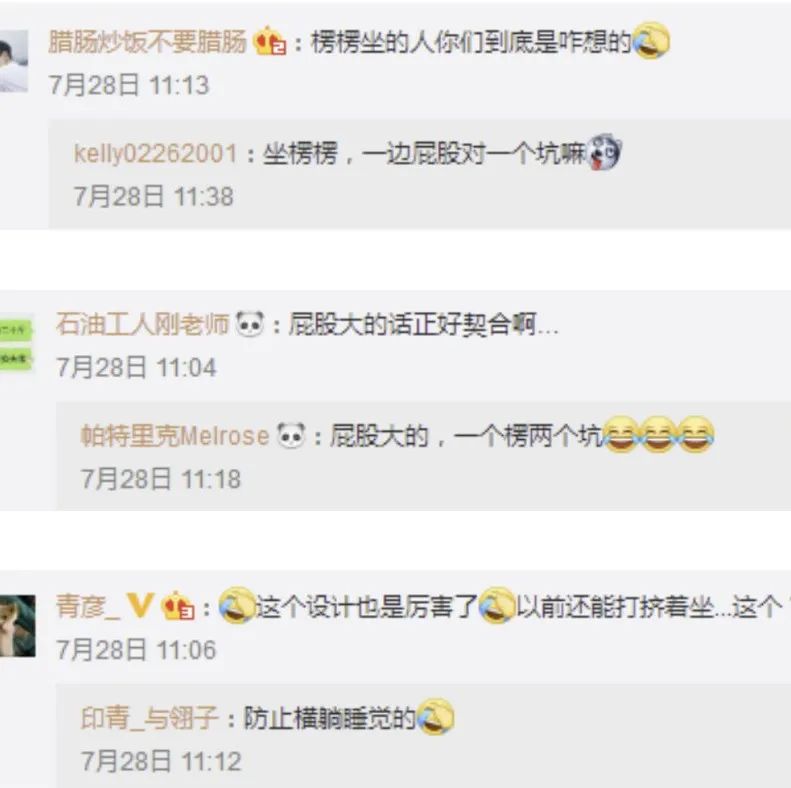Click the last of the three laughing emojis

[x=696, y=434]
